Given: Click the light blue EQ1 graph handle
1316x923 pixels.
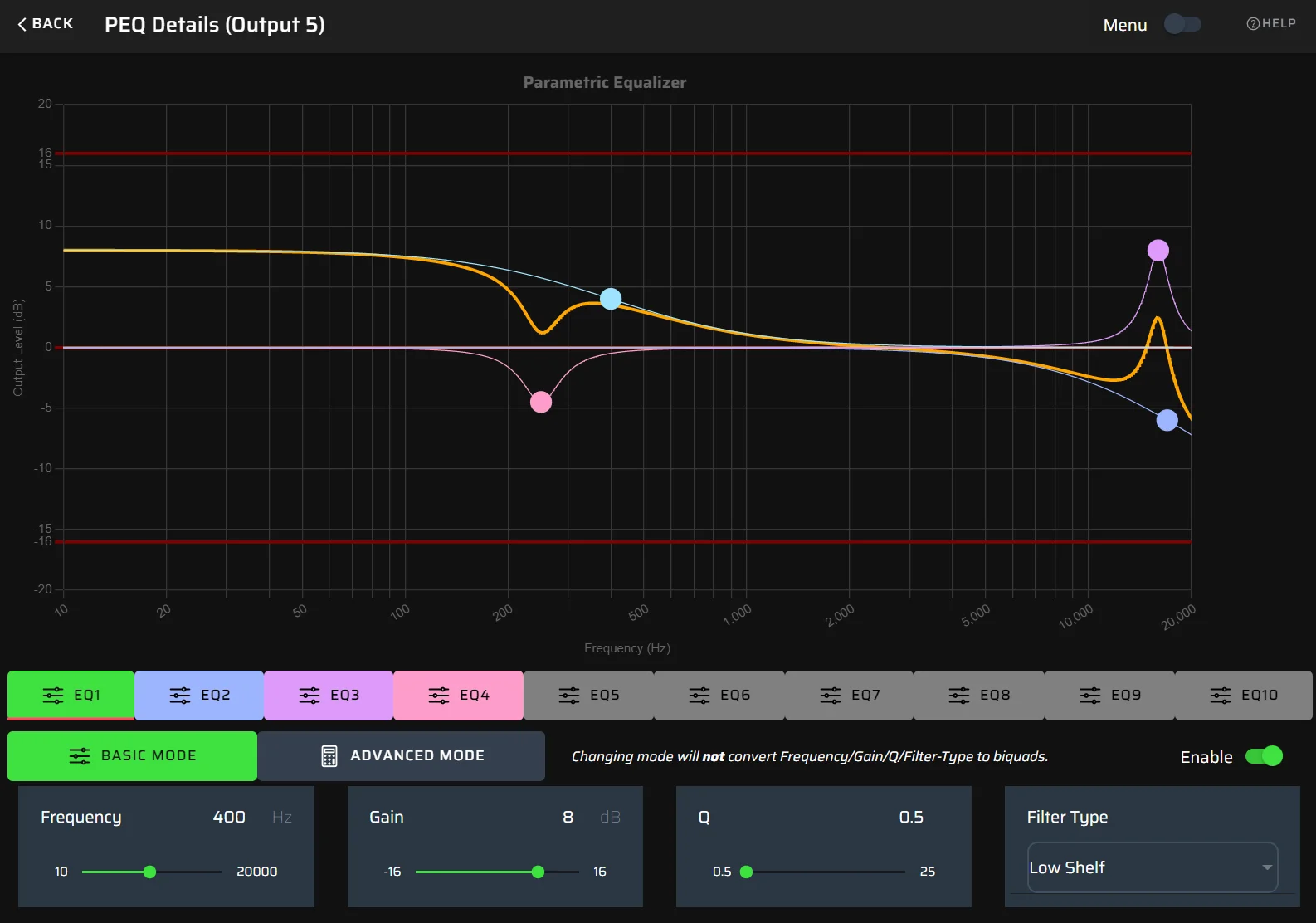Looking at the screenshot, I should point(611,299).
